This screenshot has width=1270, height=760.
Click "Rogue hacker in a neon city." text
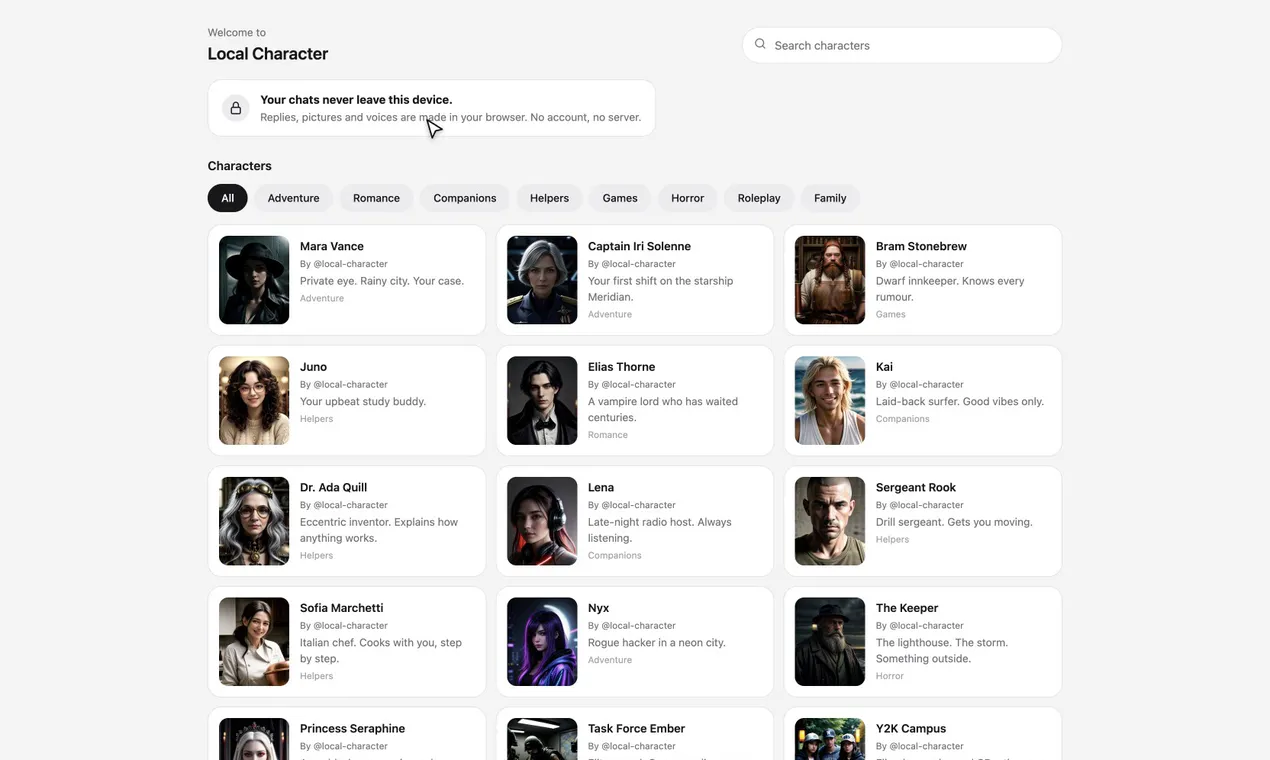[657, 643]
